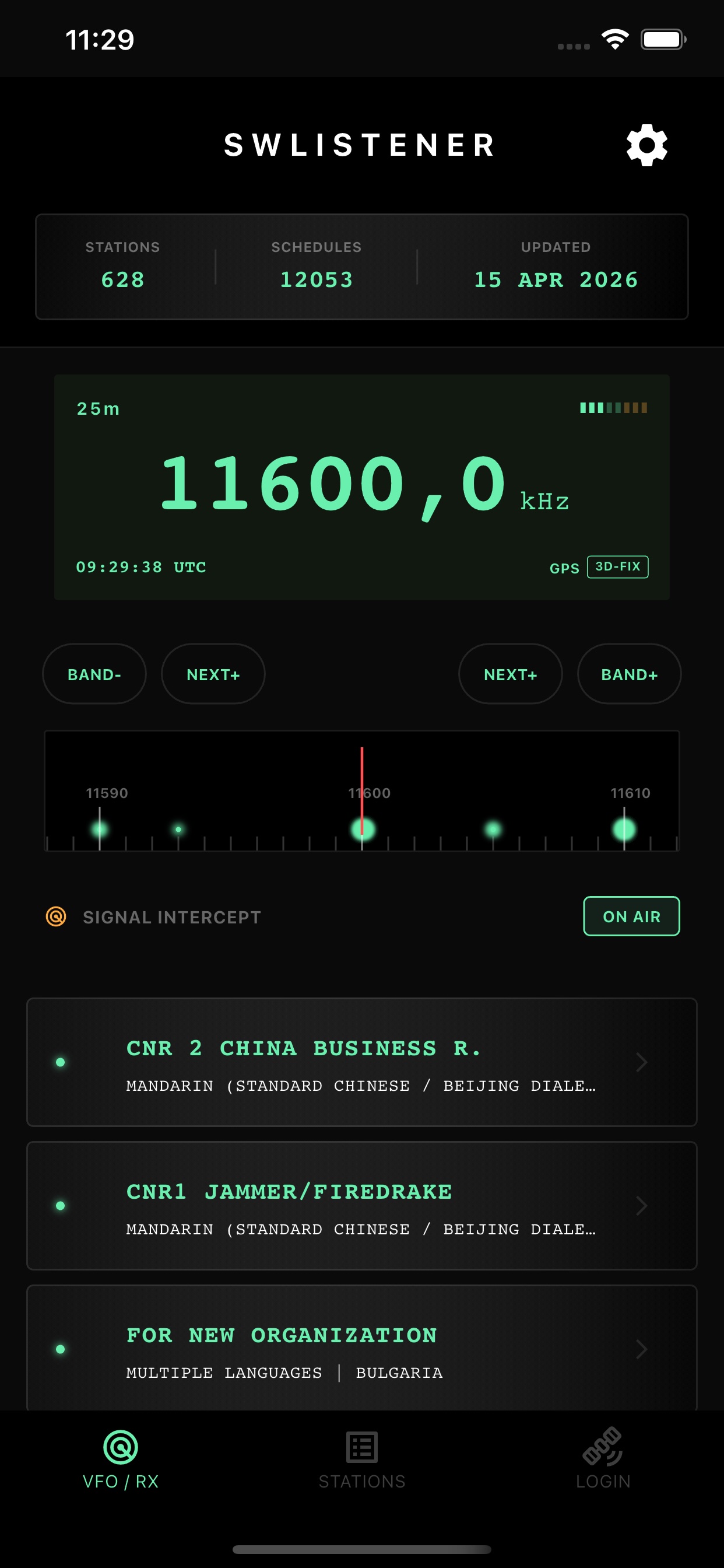
Task: Expand CNR1 Jammer/Firedrake chevron
Action: [x=641, y=1206]
